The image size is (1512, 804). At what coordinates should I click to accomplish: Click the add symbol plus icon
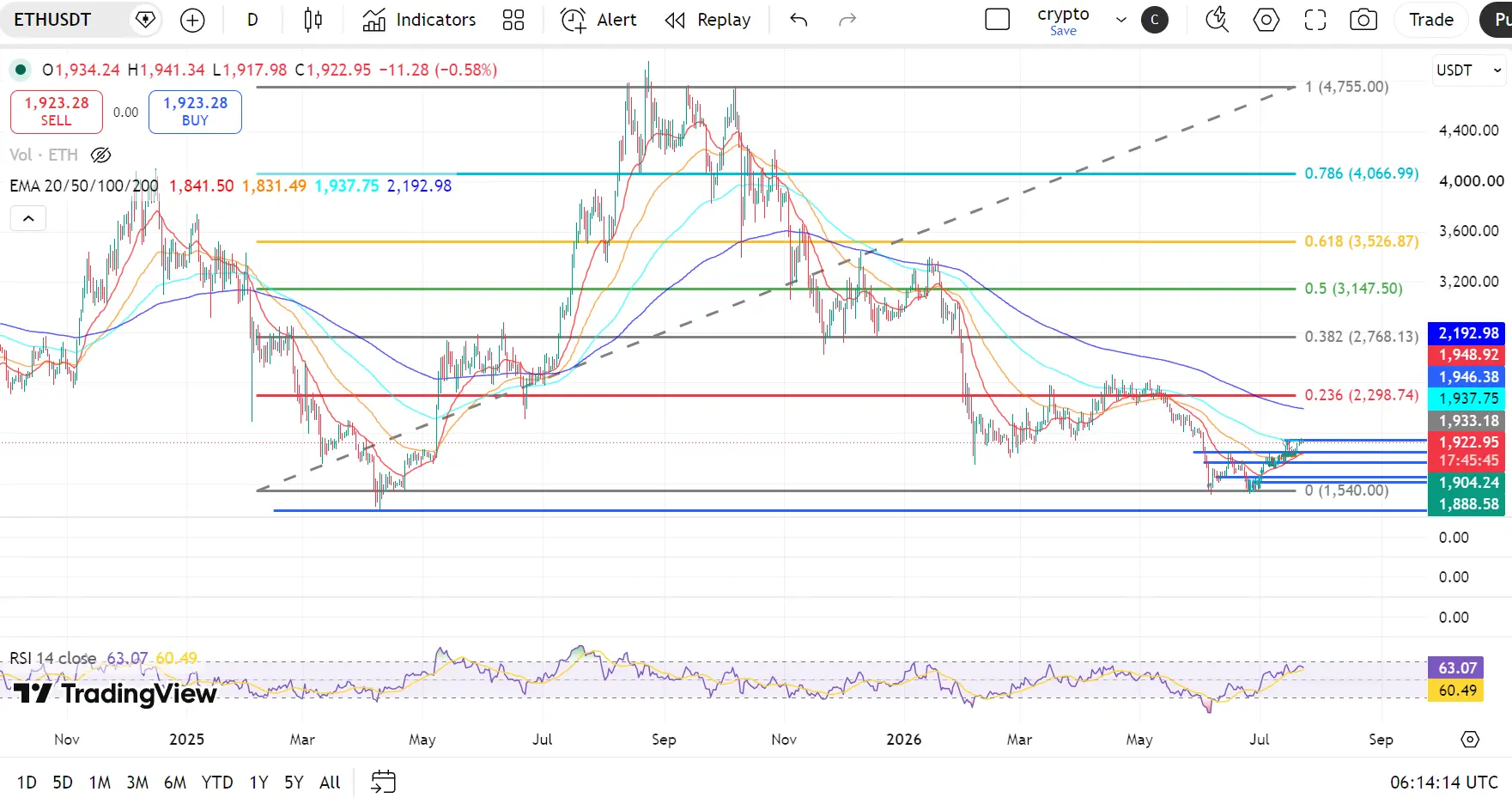[192, 20]
